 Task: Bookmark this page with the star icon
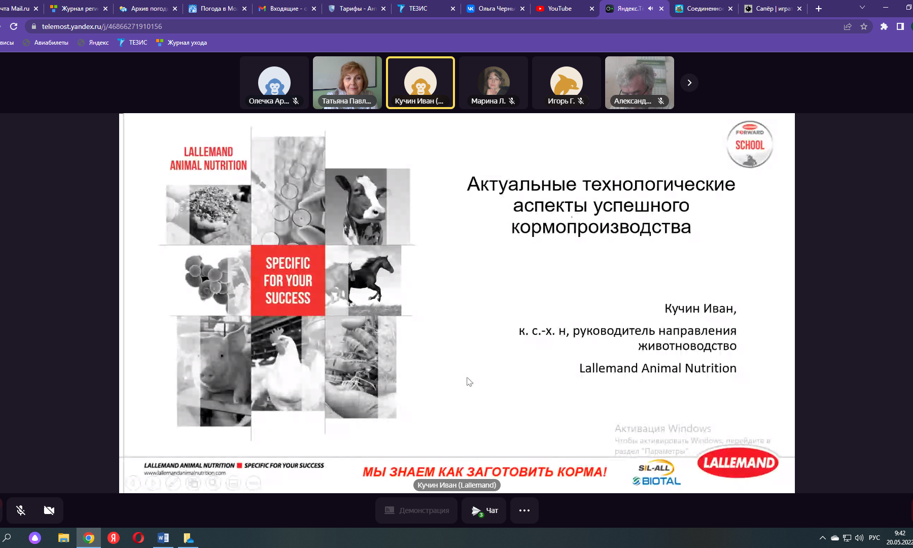864,26
